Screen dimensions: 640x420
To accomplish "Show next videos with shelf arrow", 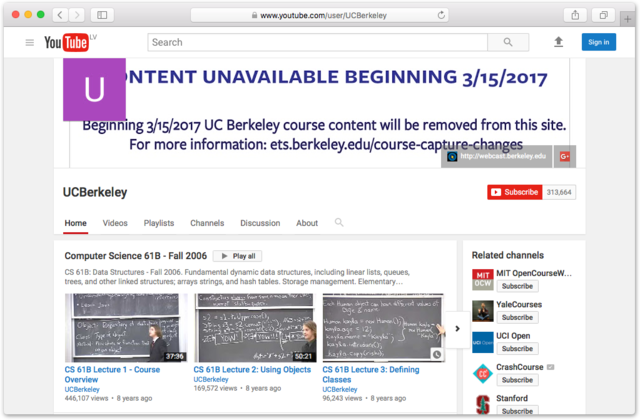I will [x=458, y=328].
